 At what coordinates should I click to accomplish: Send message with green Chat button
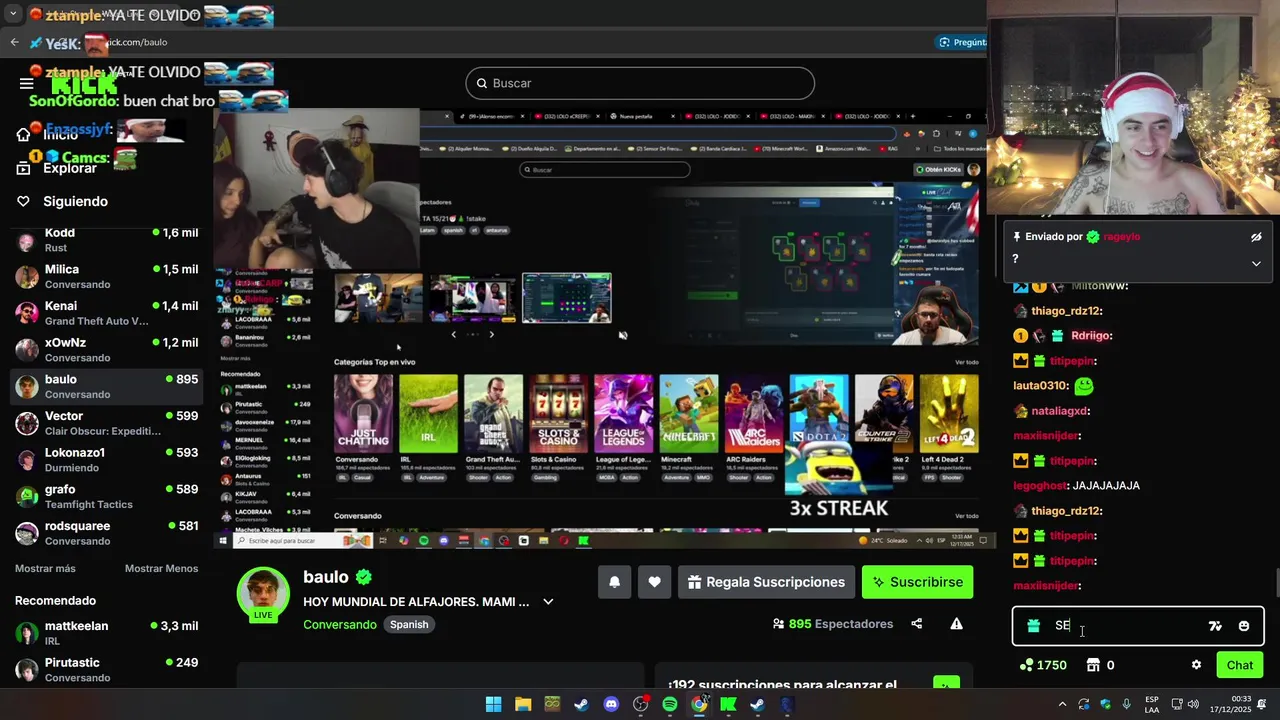(1240, 665)
